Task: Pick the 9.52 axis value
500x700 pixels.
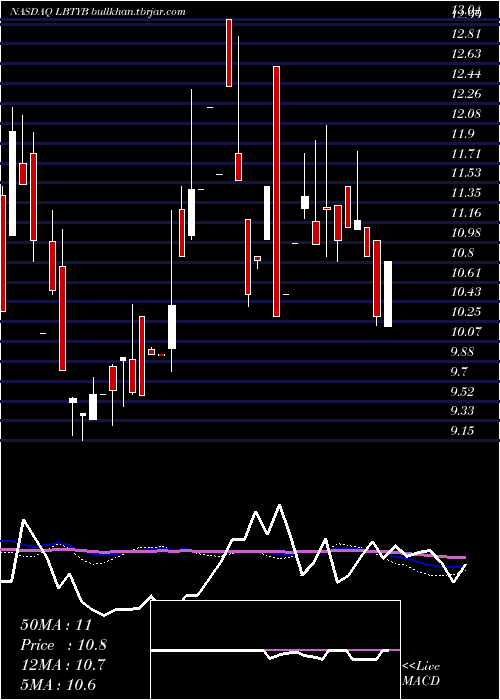Action: coord(463,392)
